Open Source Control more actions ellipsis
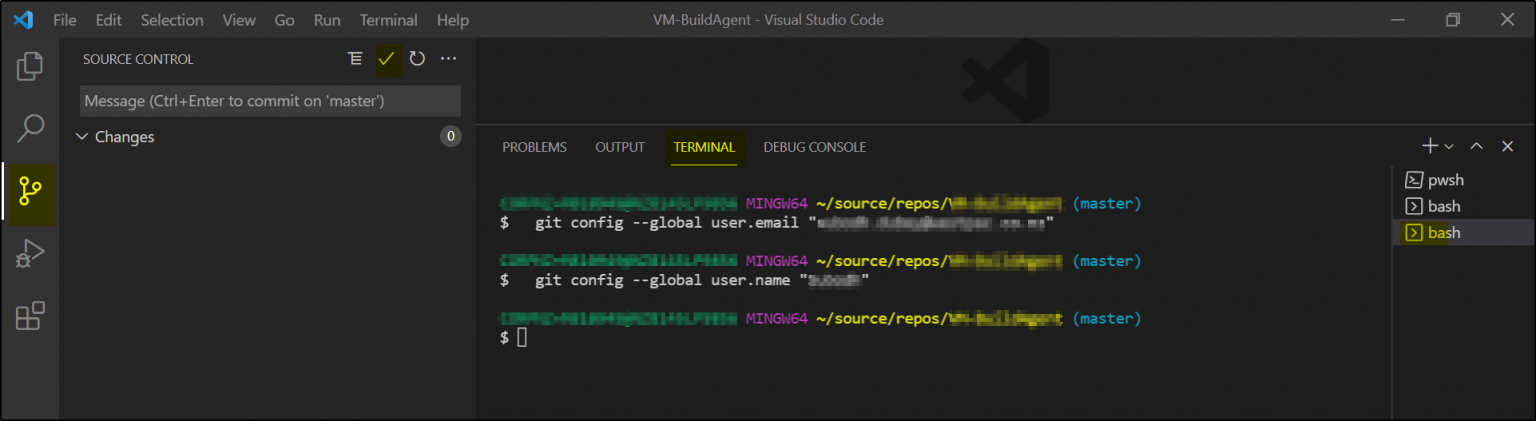The height and width of the screenshot is (421, 1536). point(448,59)
